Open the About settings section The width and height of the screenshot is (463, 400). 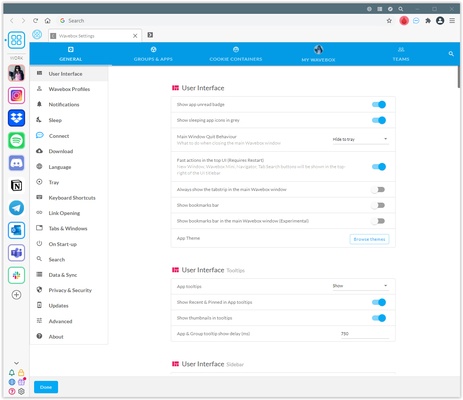pyautogui.click(x=69, y=337)
